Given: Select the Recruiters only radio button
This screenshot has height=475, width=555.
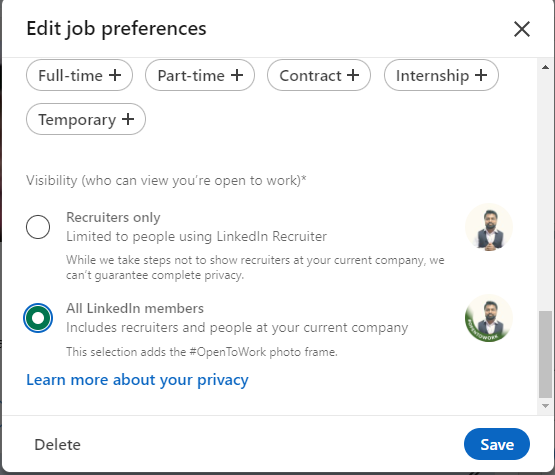Looking at the screenshot, I should pyautogui.click(x=38, y=227).
